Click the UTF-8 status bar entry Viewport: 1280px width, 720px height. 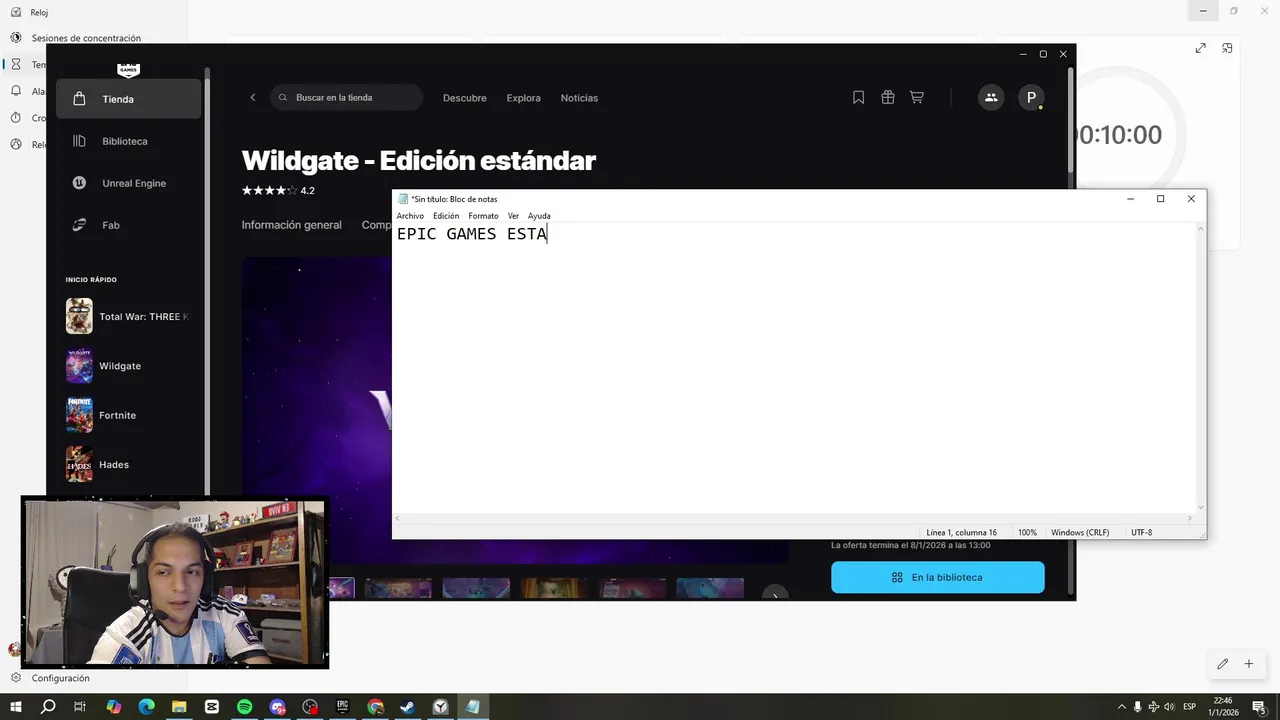pos(1141,533)
